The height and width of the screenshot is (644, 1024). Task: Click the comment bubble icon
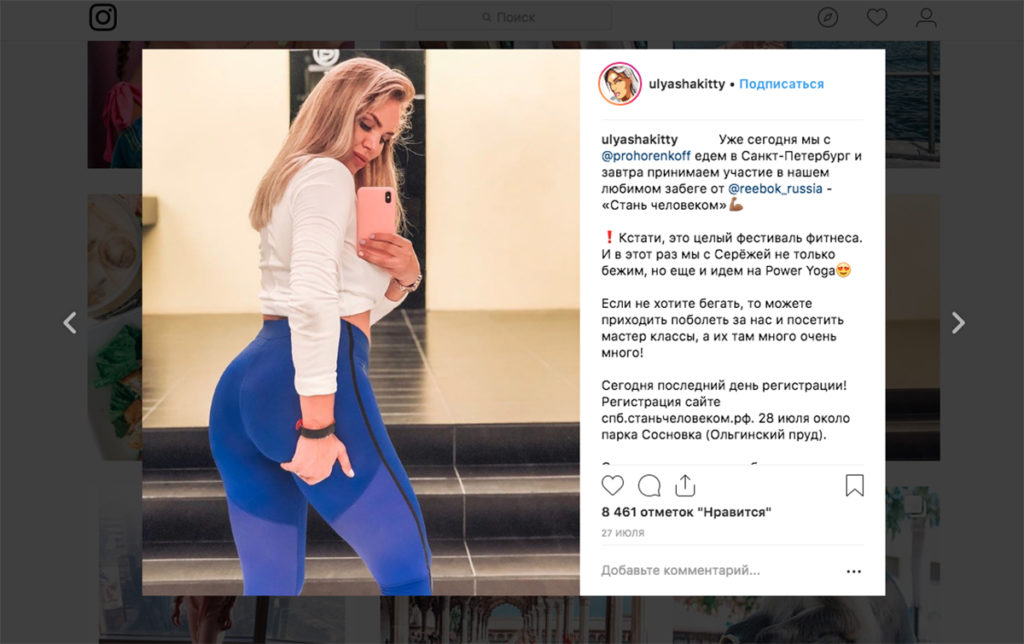pos(649,485)
